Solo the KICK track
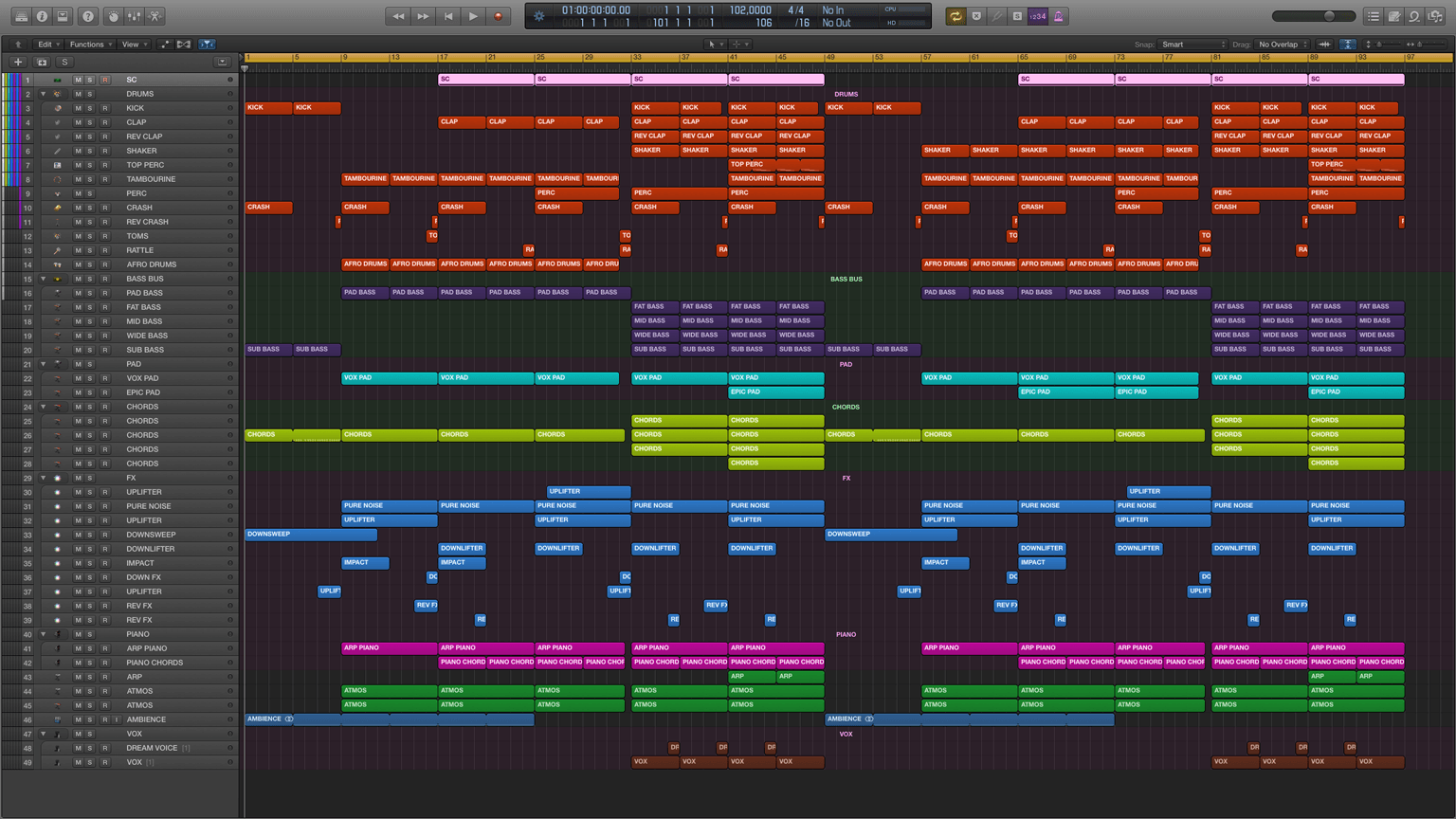1456x819 pixels. pos(90,107)
